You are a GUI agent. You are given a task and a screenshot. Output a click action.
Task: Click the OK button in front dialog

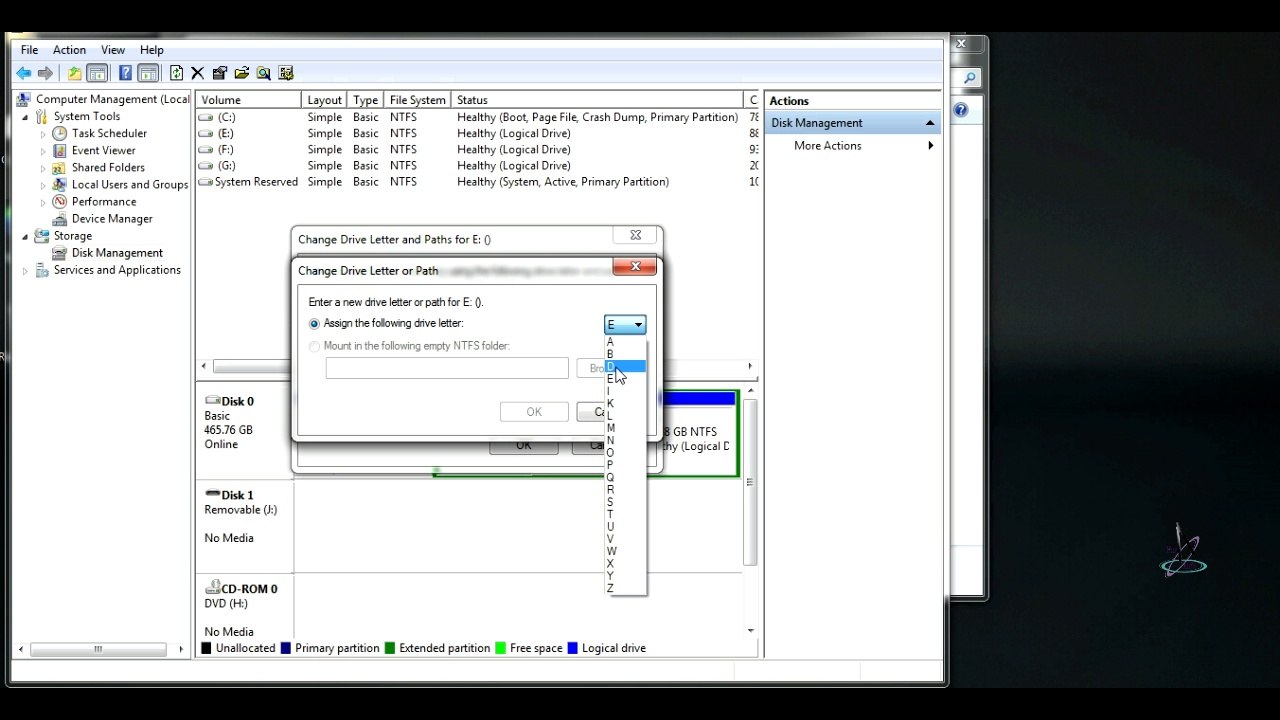(x=534, y=412)
